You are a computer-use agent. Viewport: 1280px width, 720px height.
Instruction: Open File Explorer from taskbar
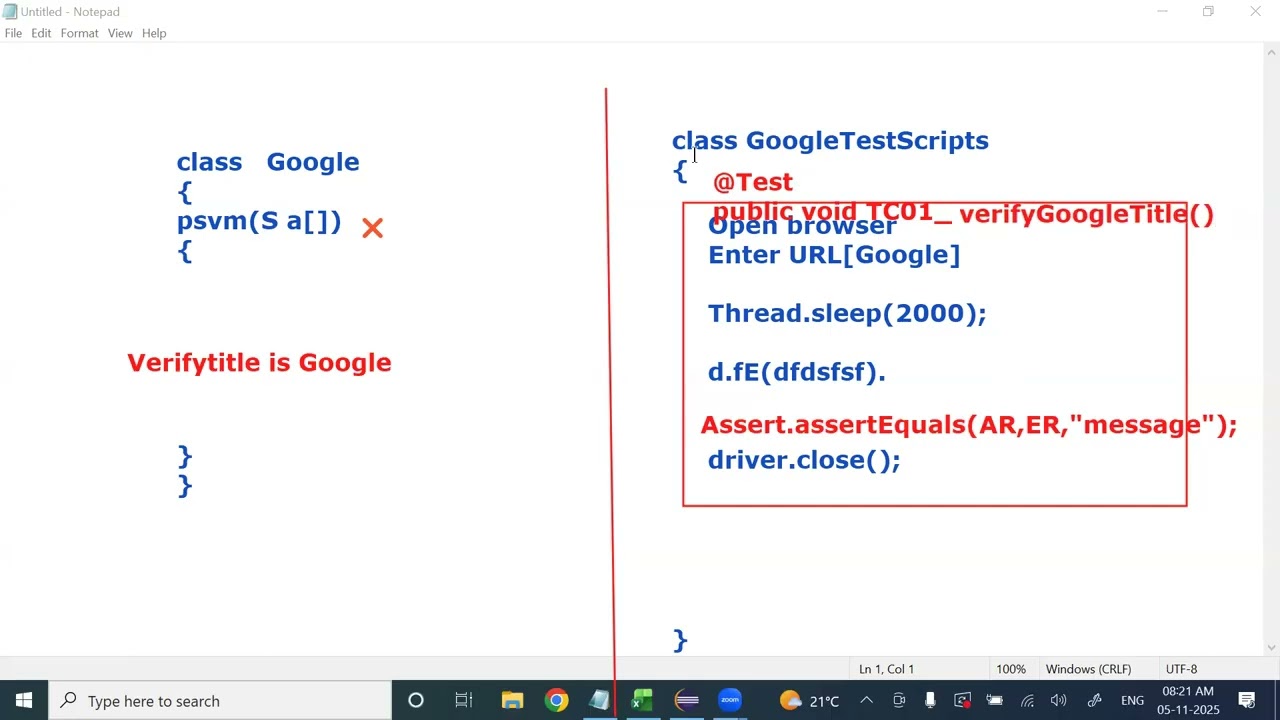512,701
